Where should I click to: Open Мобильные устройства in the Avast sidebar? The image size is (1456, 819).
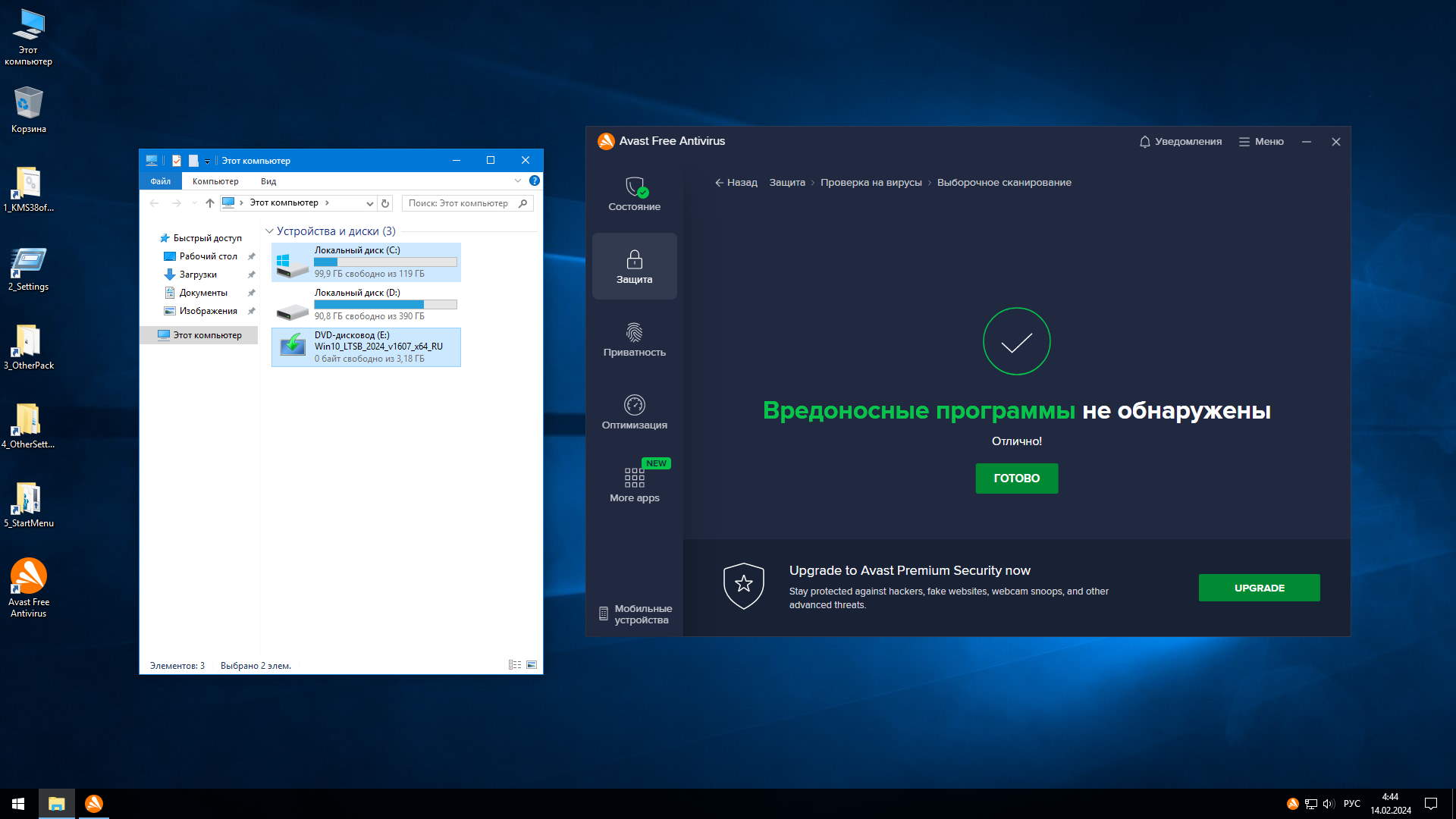point(635,614)
